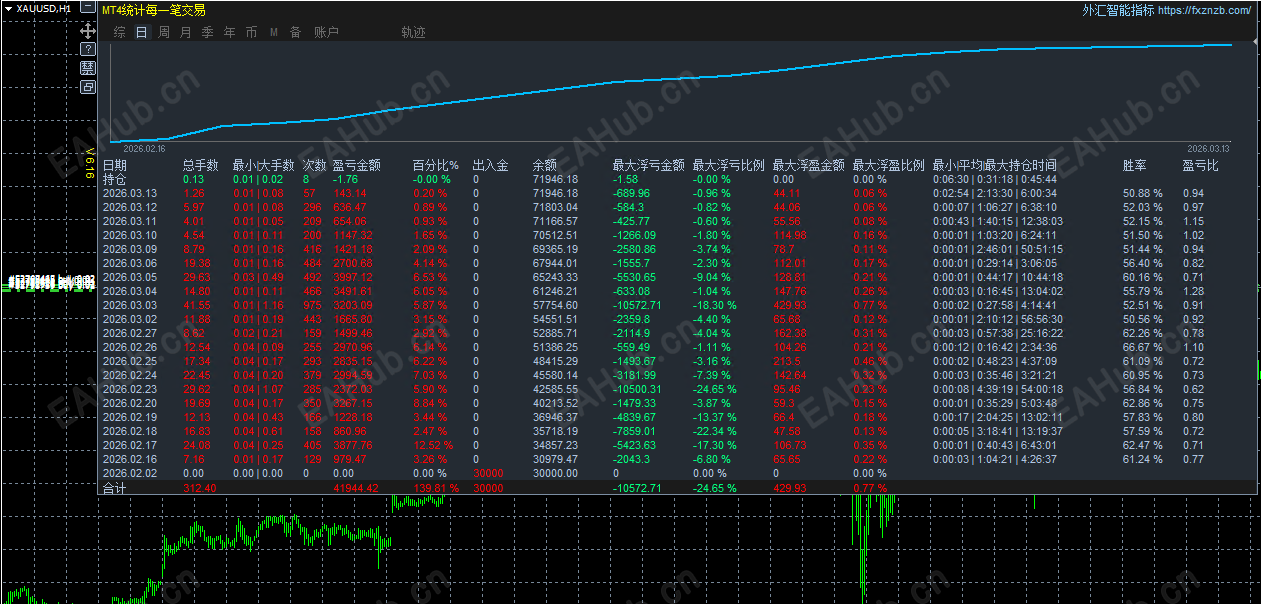Switch to the 月 monthly tab

point(186,32)
